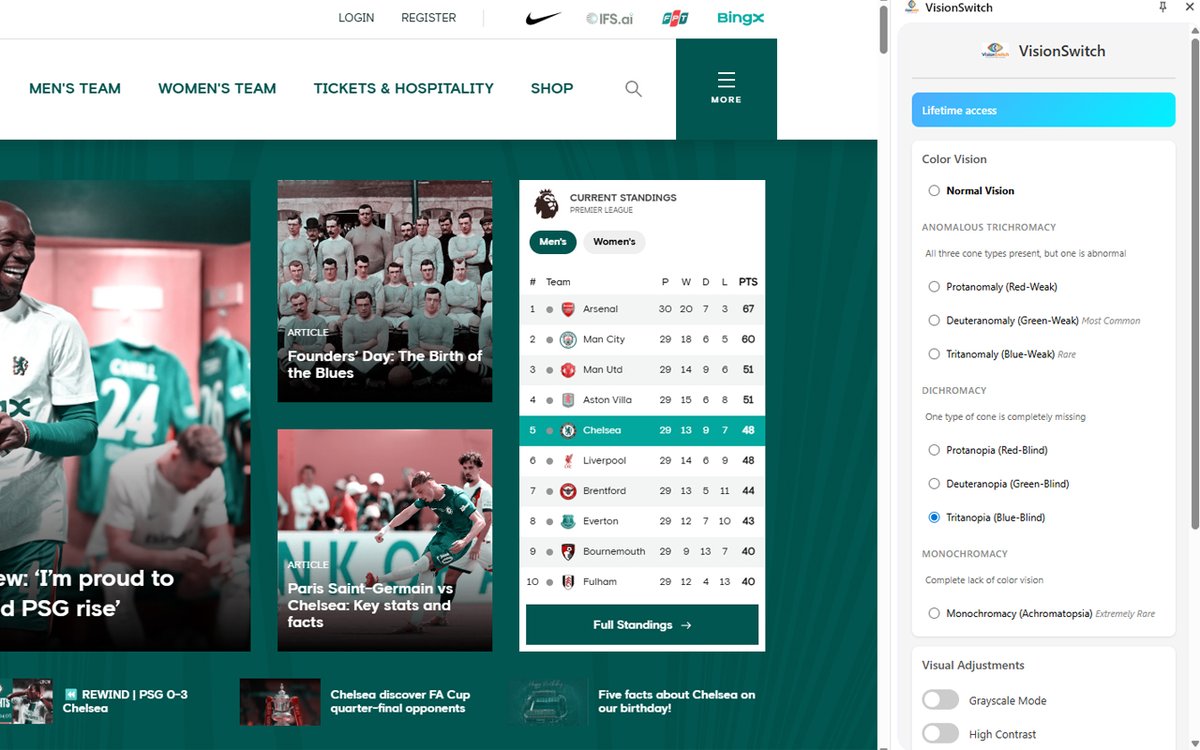1200x750 pixels.
Task: Open SHOP navigation item
Action: pyautogui.click(x=552, y=88)
